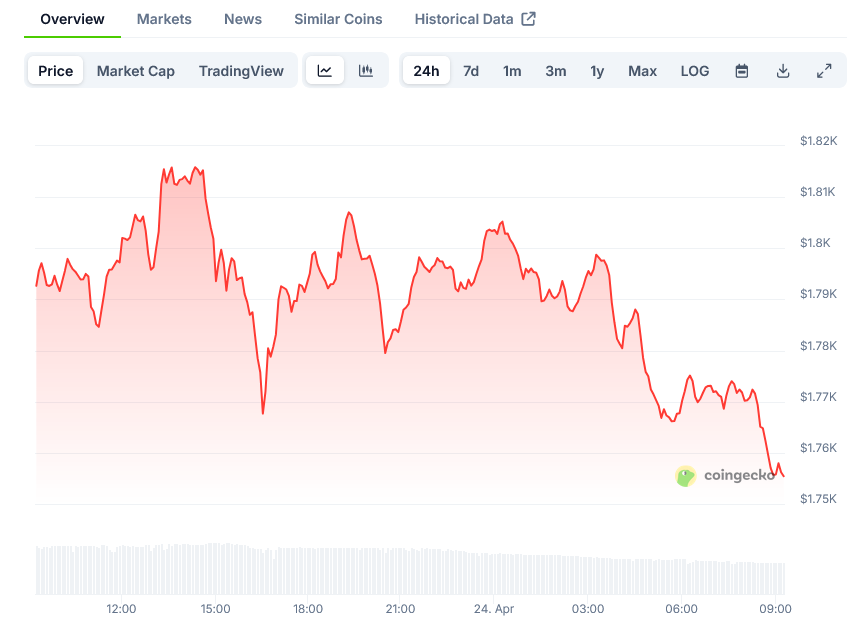Toggle LOG scale on chart

coord(695,71)
